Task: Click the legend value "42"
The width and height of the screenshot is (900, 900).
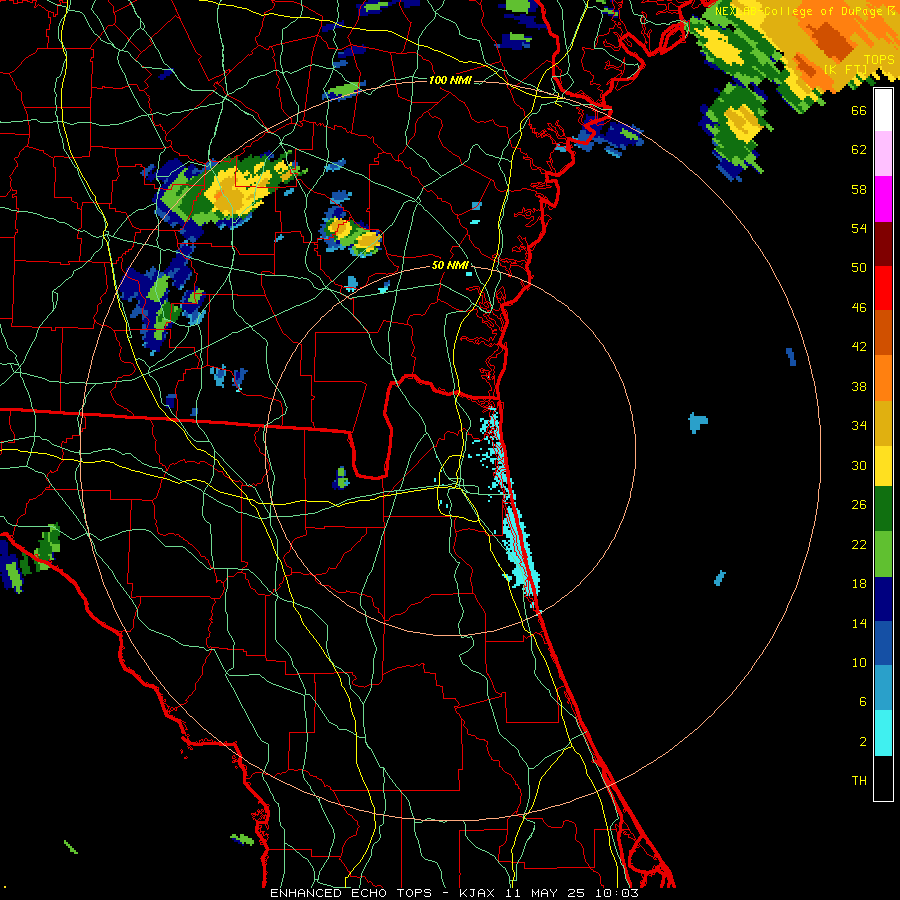Action: pyautogui.click(x=859, y=347)
